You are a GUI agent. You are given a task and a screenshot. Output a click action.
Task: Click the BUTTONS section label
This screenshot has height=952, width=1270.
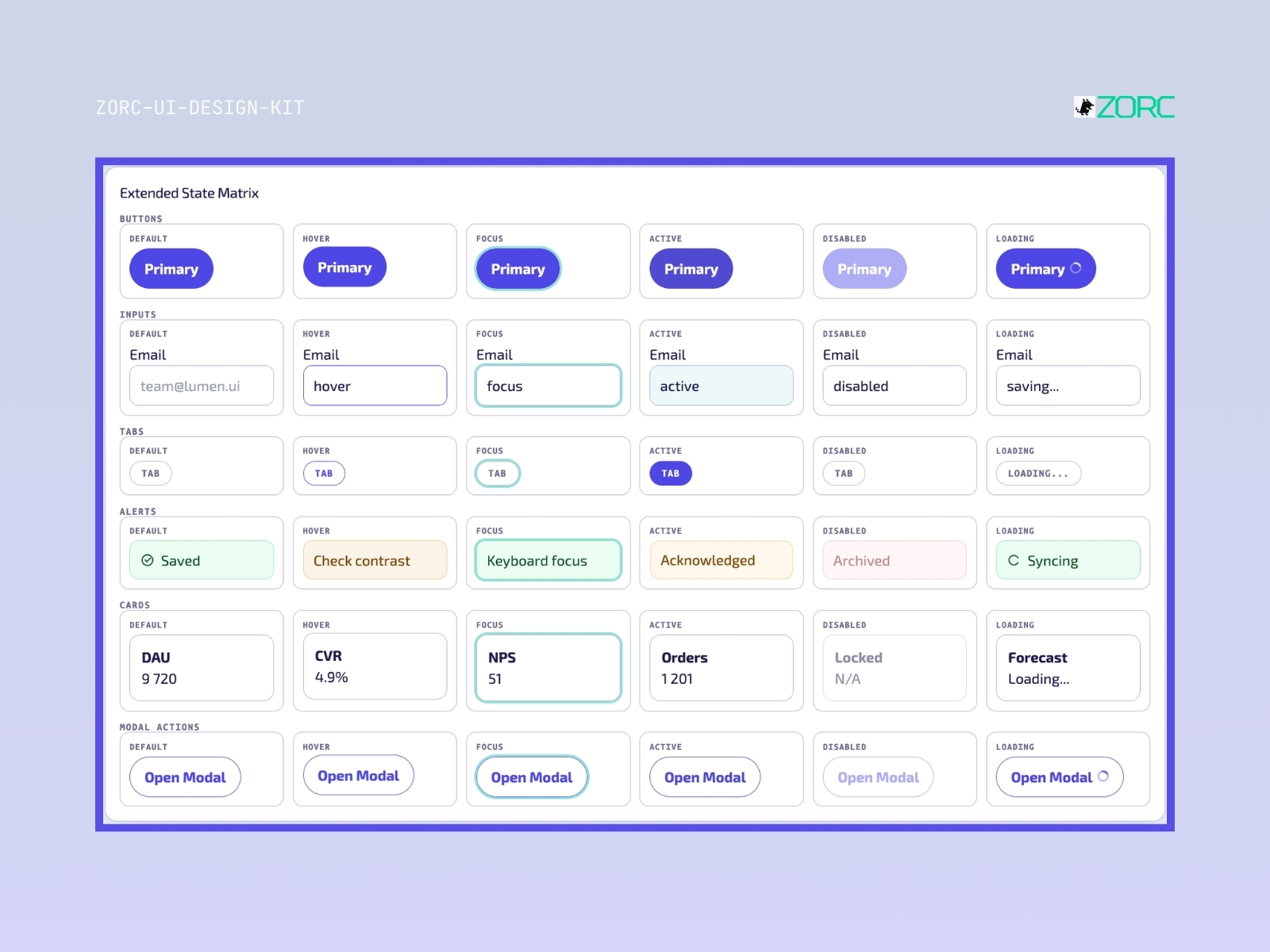[141, 219]
